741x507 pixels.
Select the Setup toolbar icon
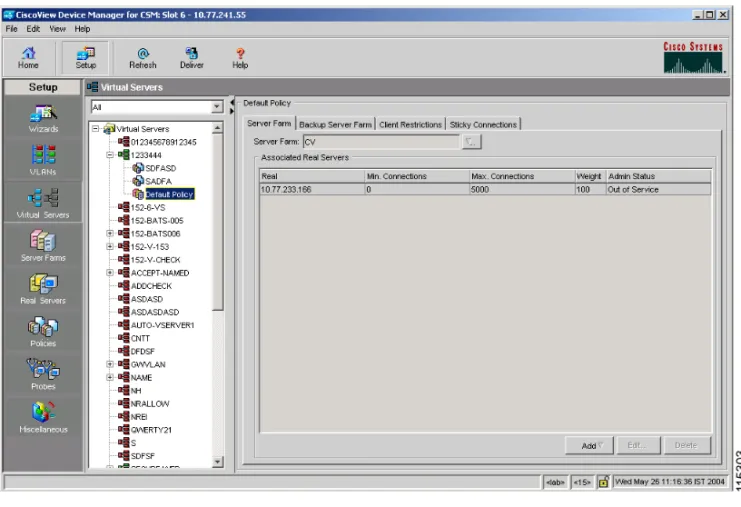tap(86, 58)
